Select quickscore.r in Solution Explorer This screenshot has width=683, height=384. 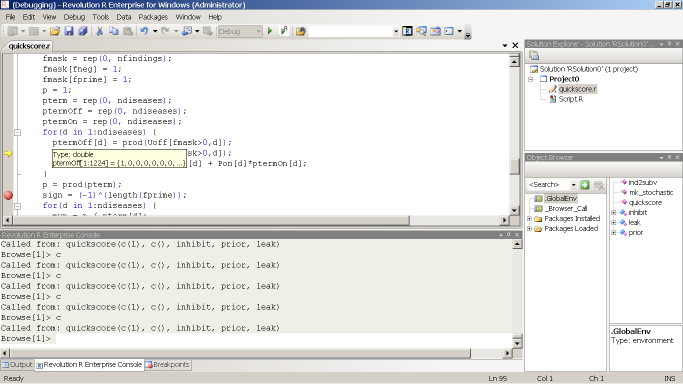tap(578, 89)
